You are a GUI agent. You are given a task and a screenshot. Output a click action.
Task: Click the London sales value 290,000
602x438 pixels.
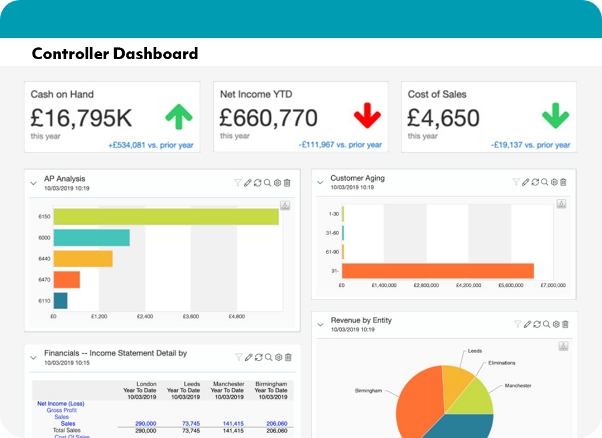[145, 424]
